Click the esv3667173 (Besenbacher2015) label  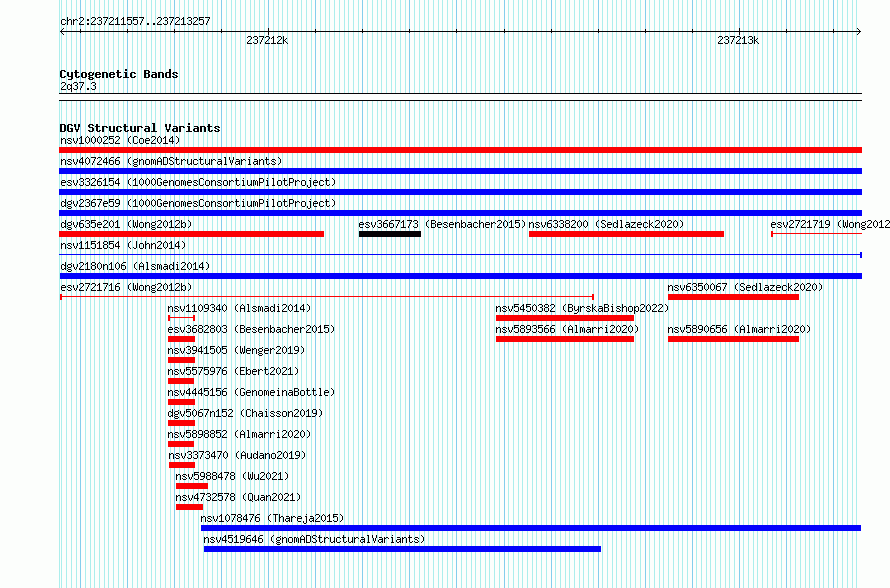[x=442, y=224]
